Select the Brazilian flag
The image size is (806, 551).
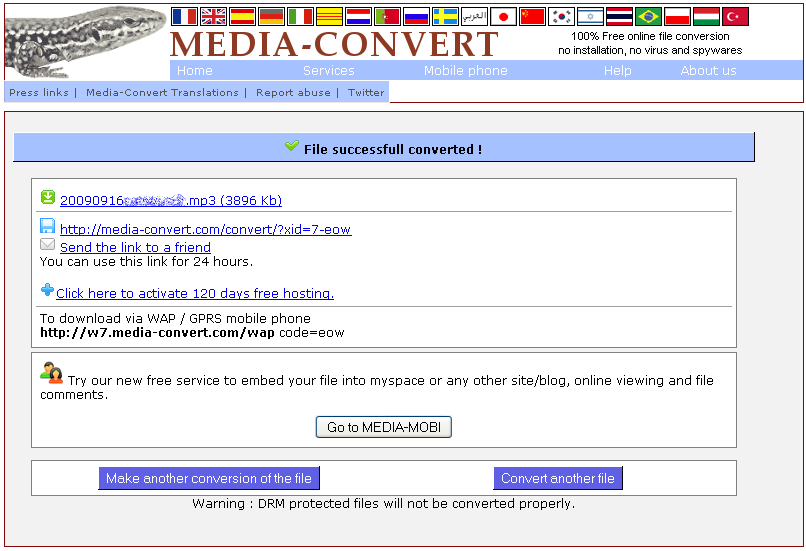(x=648, y=16)
